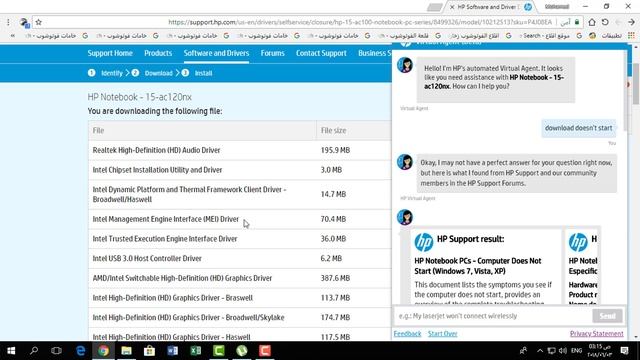
Task: Click the Realtek High-Definition Audio Driver row
Action: (240, 150)
